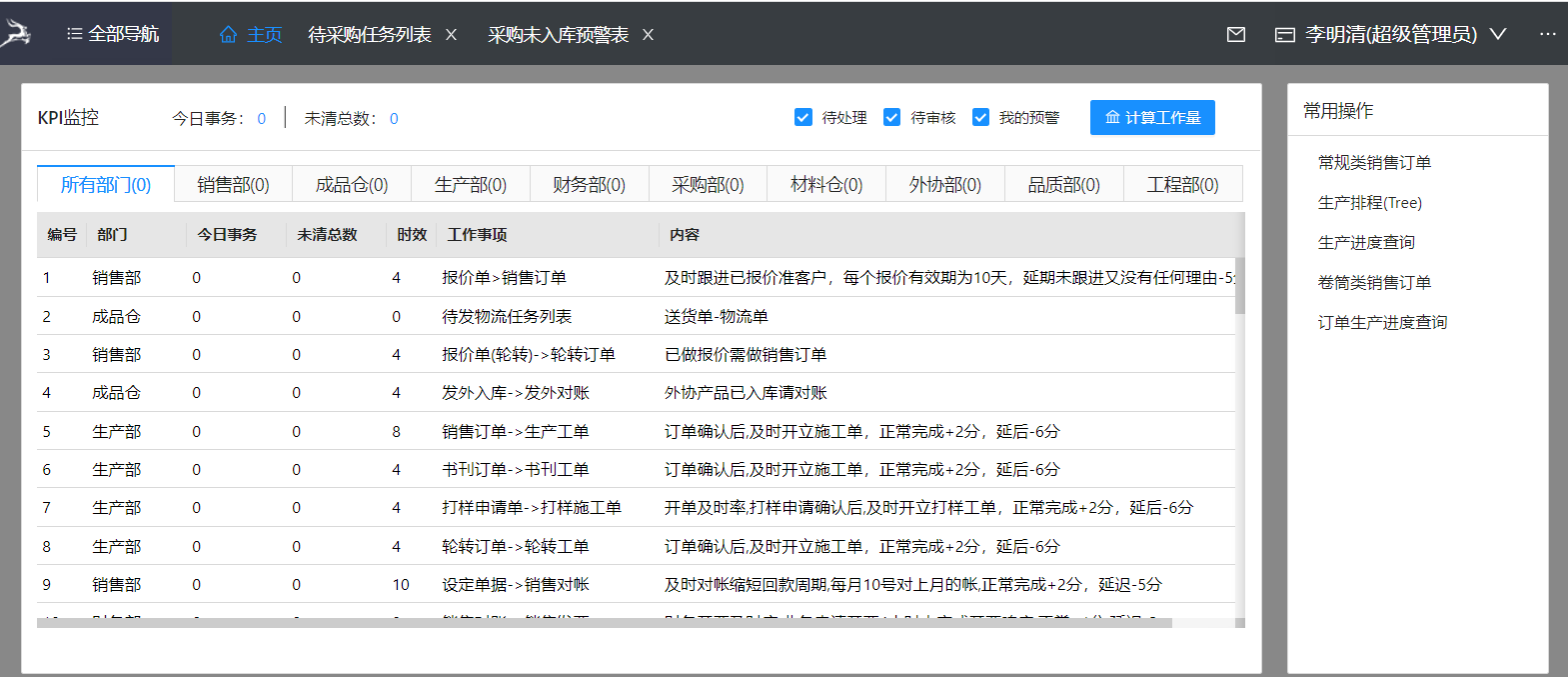Open 常规类销售订单 from common operations

point(1374,163)
